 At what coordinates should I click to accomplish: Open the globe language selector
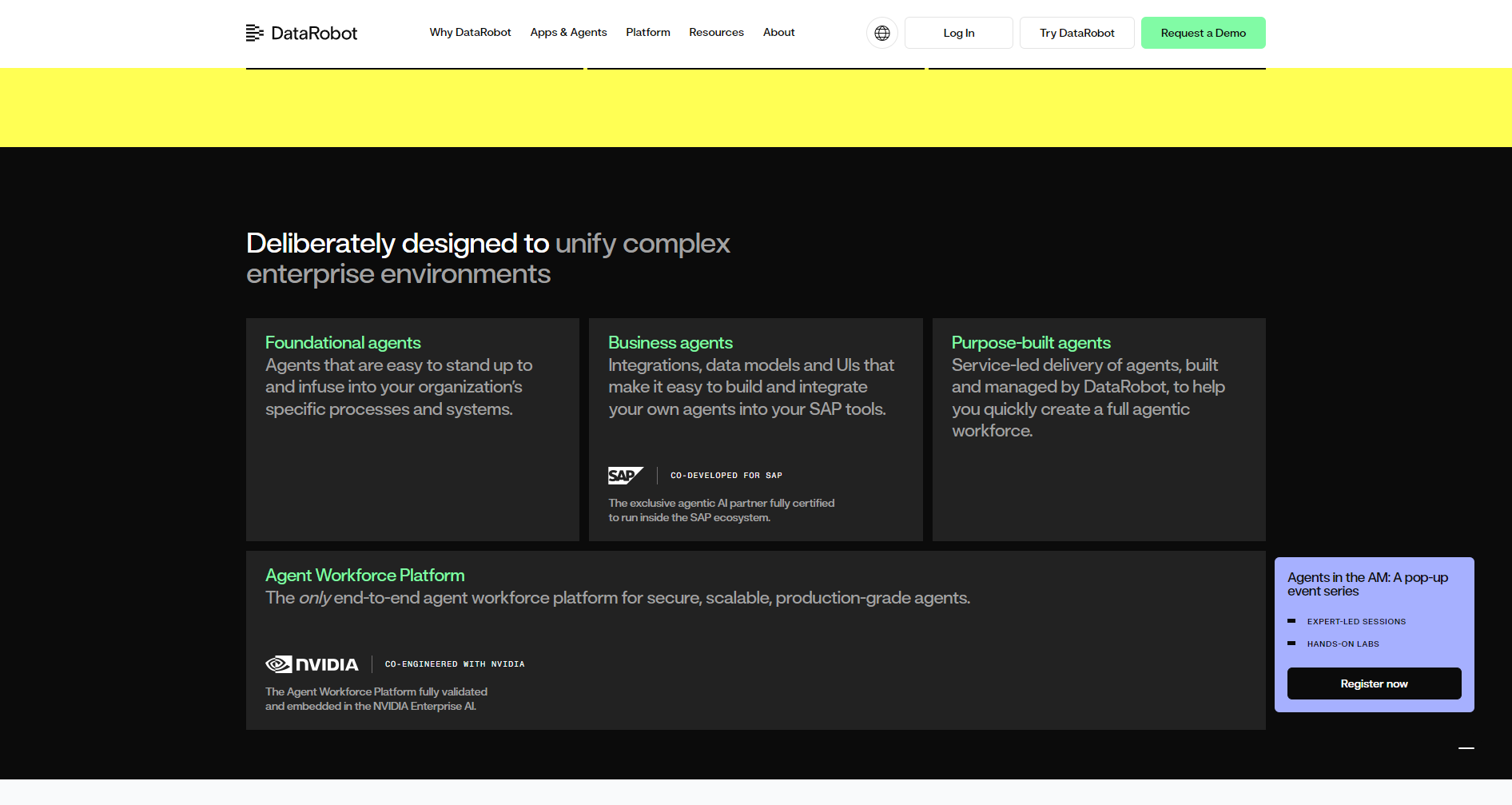point(881,33)
